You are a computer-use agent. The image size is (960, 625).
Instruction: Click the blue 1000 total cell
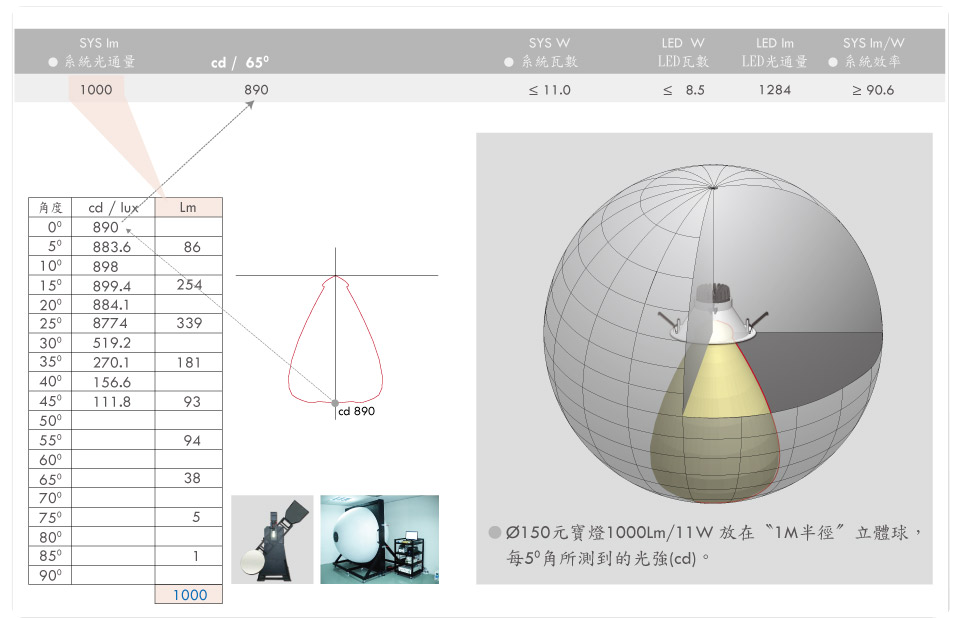click(189, 594)
